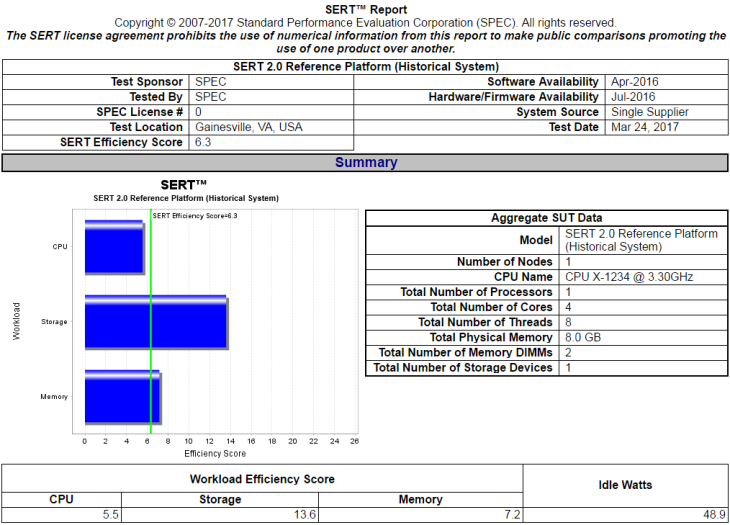The width and height of the screenshot is (730, 525).
Task: Click the green SERT Efficiency Score line label
Action: pos(195,215)
